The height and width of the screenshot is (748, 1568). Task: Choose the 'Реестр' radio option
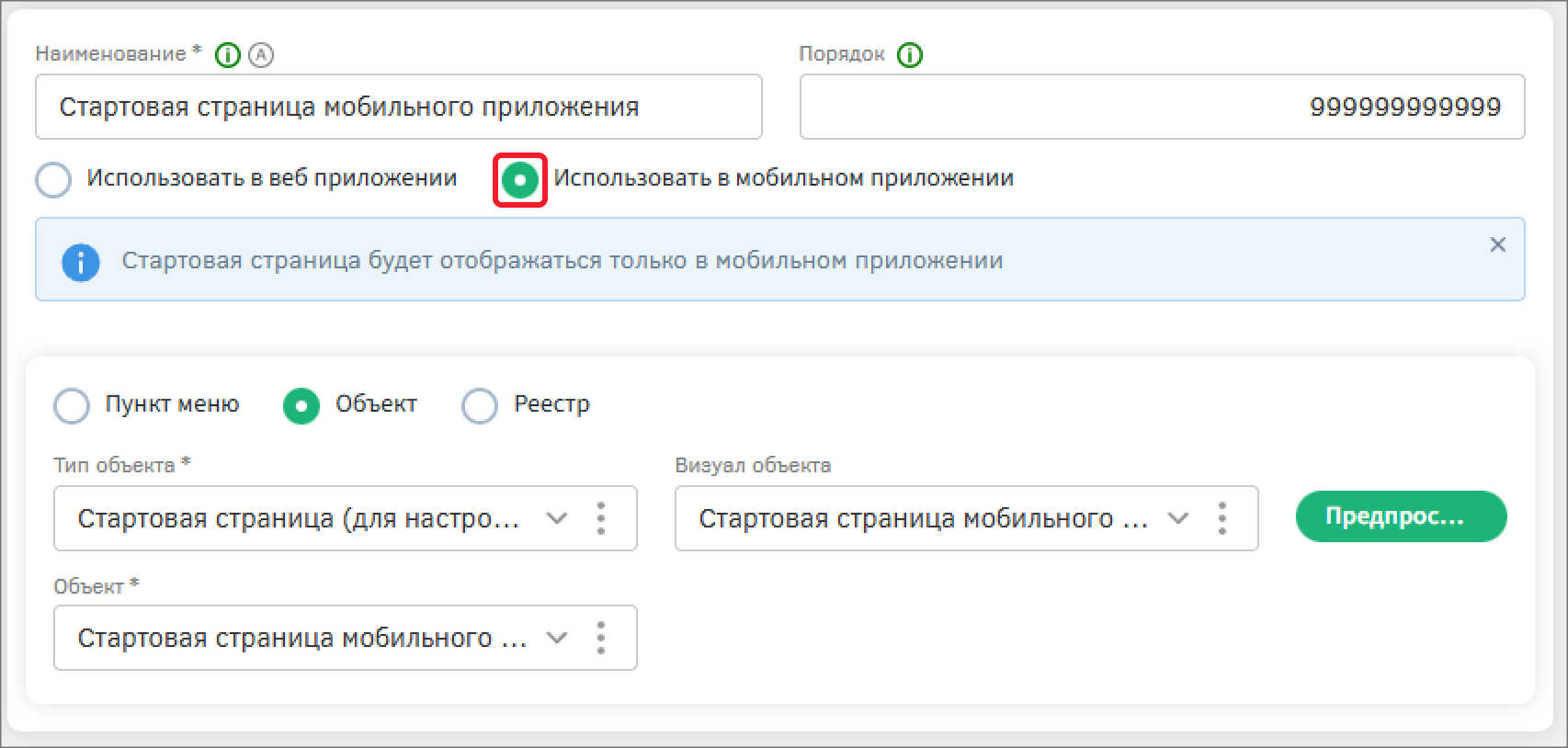point(480,405)
